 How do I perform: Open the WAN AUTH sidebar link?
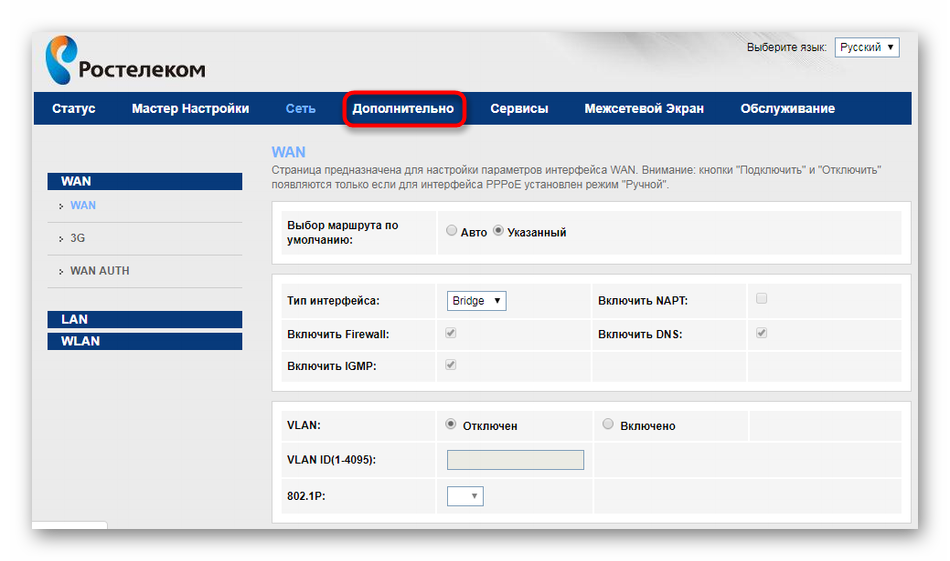99,271
